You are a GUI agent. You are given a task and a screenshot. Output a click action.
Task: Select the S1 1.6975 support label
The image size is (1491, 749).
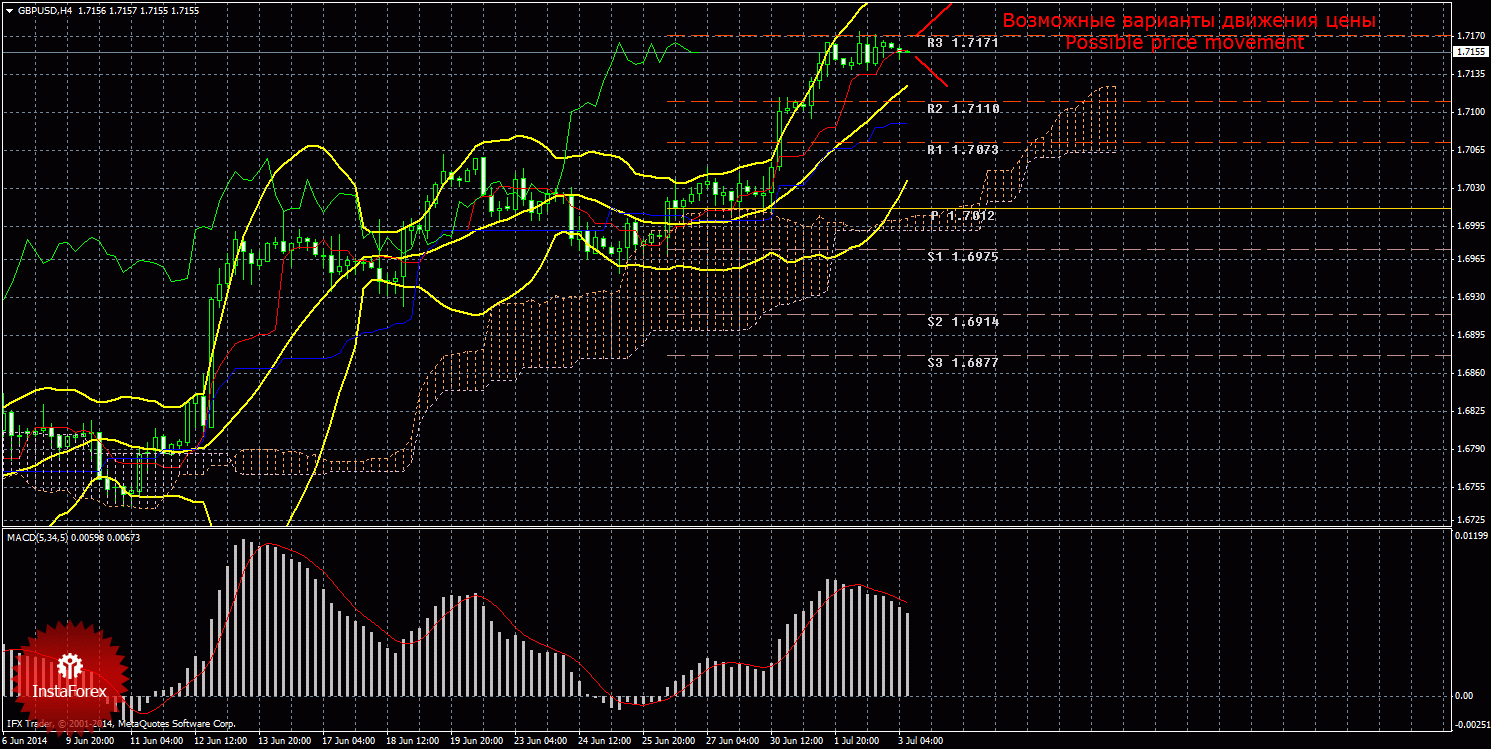[x=963, y=257]
